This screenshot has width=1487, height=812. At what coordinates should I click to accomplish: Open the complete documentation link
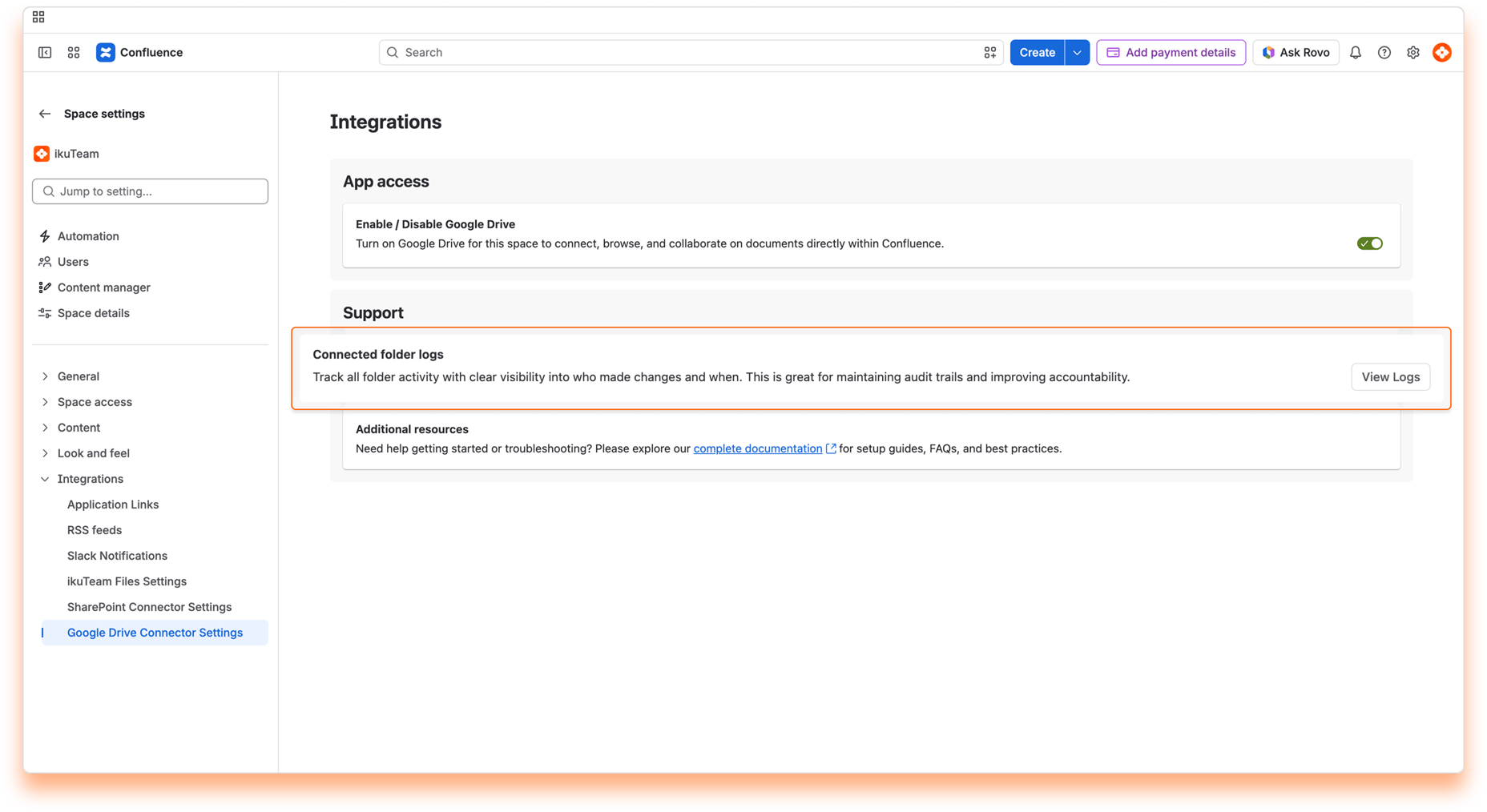point(758,448)
